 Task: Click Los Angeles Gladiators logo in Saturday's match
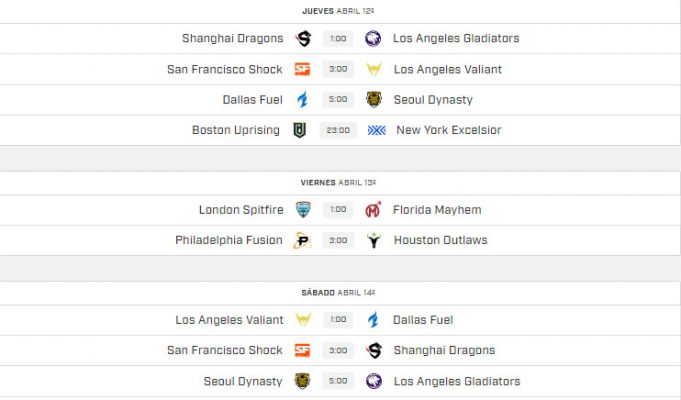click(x=373, y=381)
